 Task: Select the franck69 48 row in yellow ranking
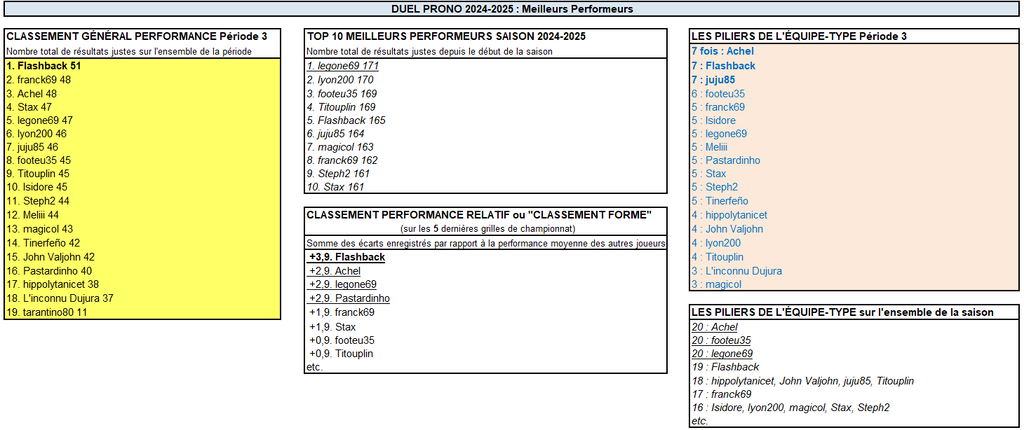click(x=39, y=79)
